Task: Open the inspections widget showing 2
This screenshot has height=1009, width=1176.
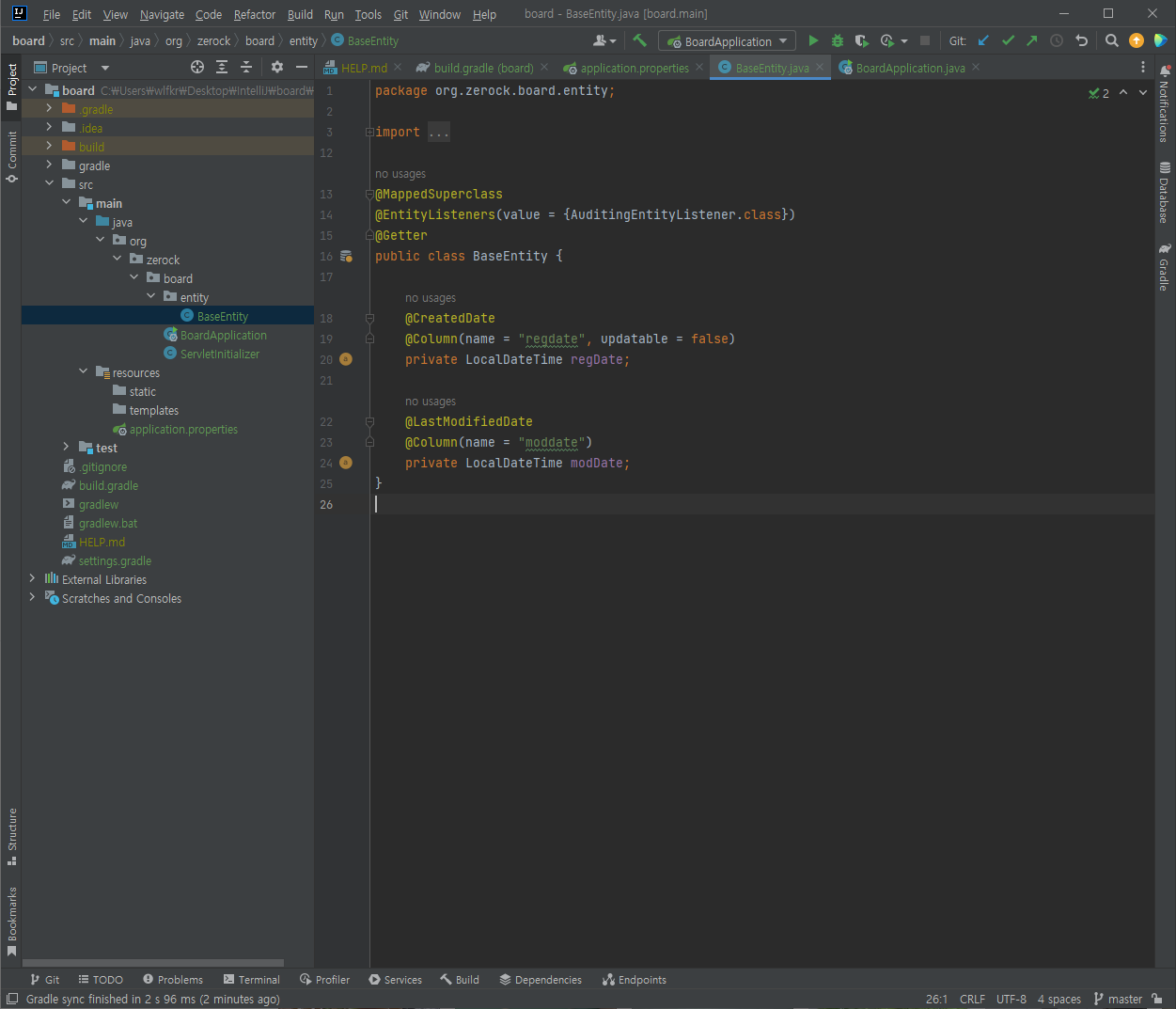Action: (x=1099, y=92)
